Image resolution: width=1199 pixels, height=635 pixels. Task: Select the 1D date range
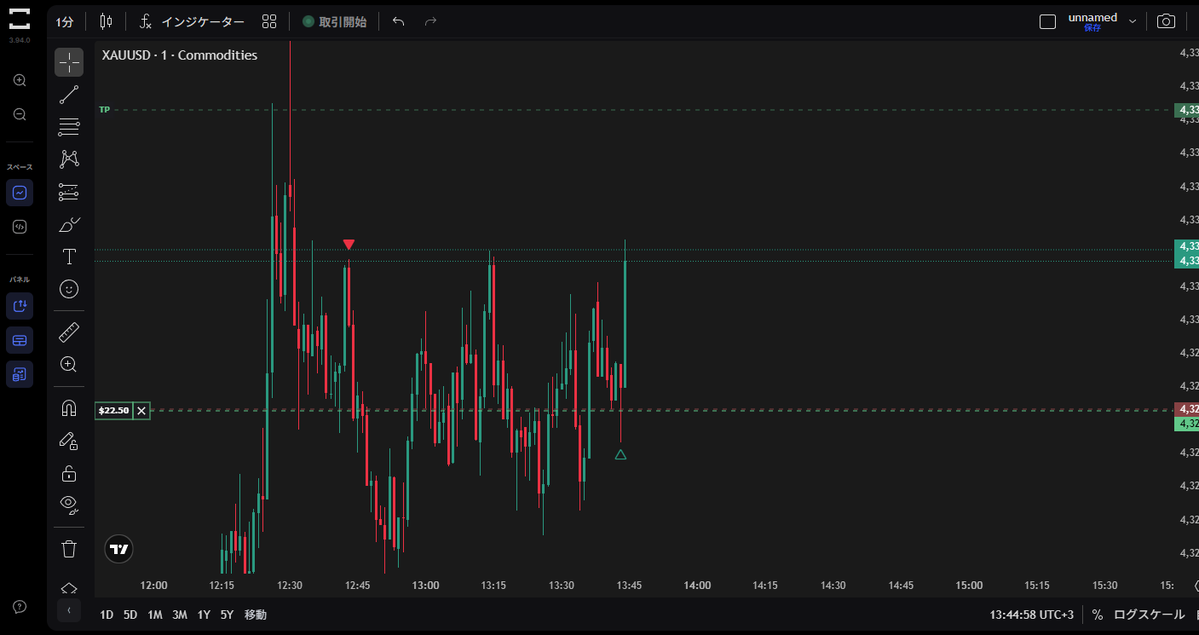pyautogui.click(x=106, y=614)
